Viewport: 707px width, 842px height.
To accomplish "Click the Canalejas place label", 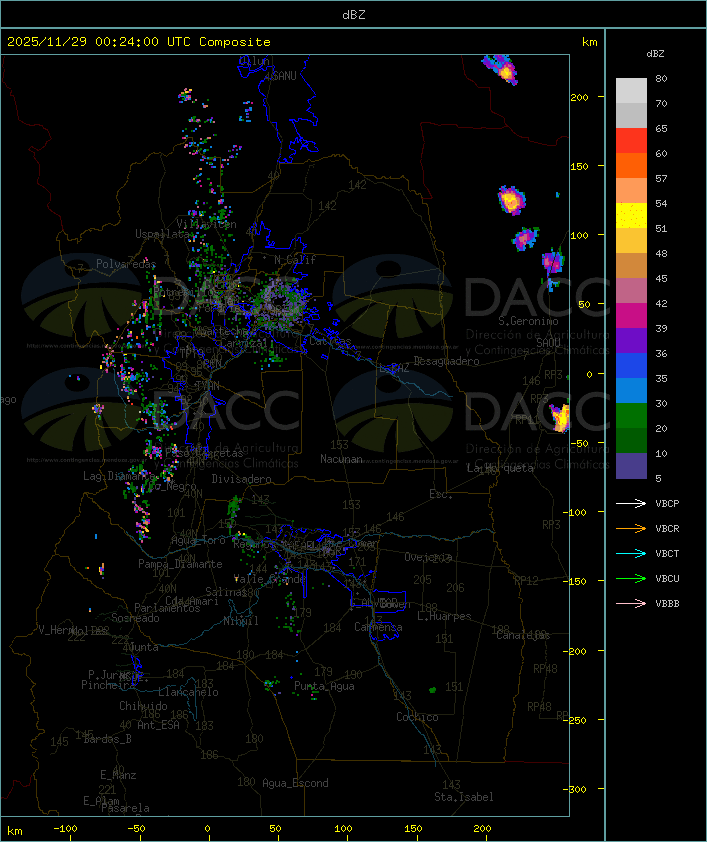I will [523, 635].
